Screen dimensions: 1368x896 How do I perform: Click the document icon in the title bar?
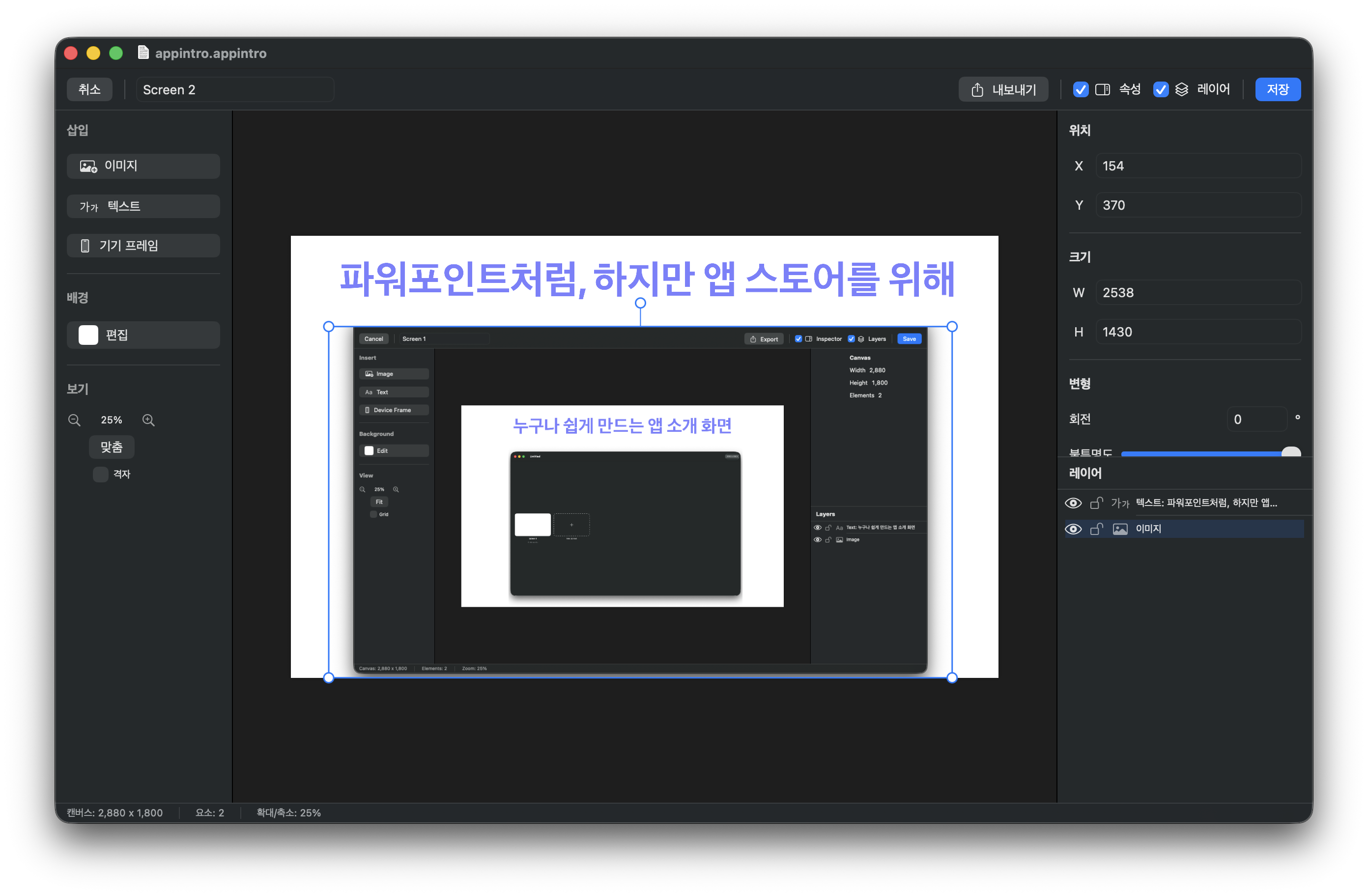143,53
